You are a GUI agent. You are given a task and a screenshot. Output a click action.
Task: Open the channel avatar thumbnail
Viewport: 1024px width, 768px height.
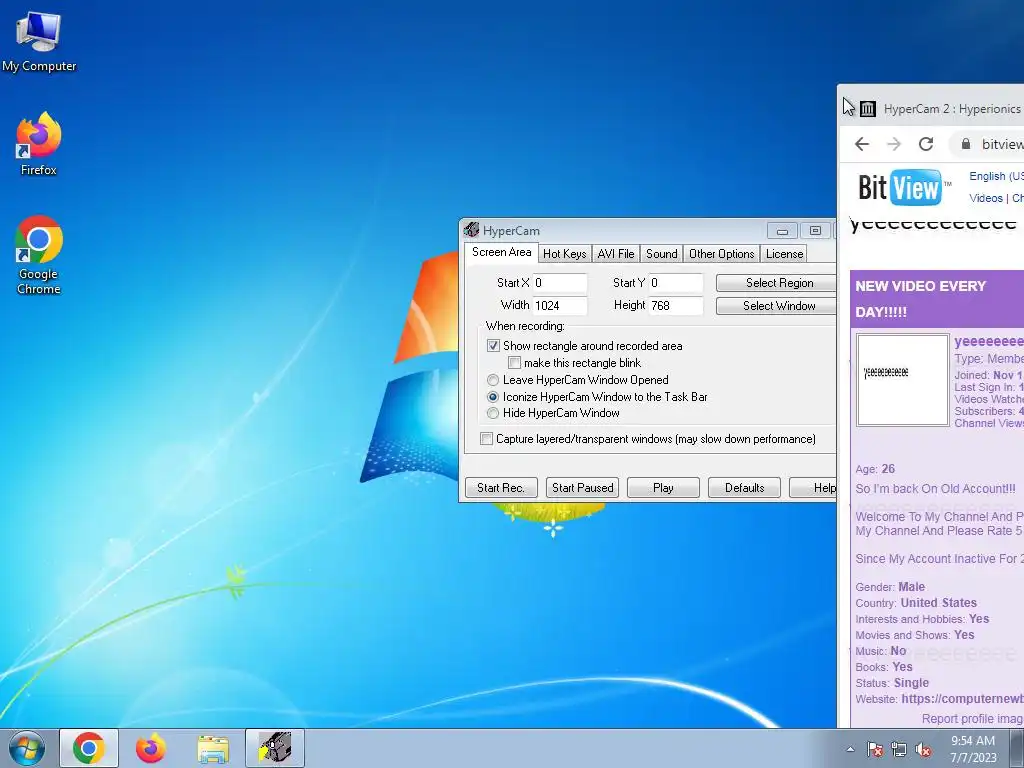click(903, 380)
